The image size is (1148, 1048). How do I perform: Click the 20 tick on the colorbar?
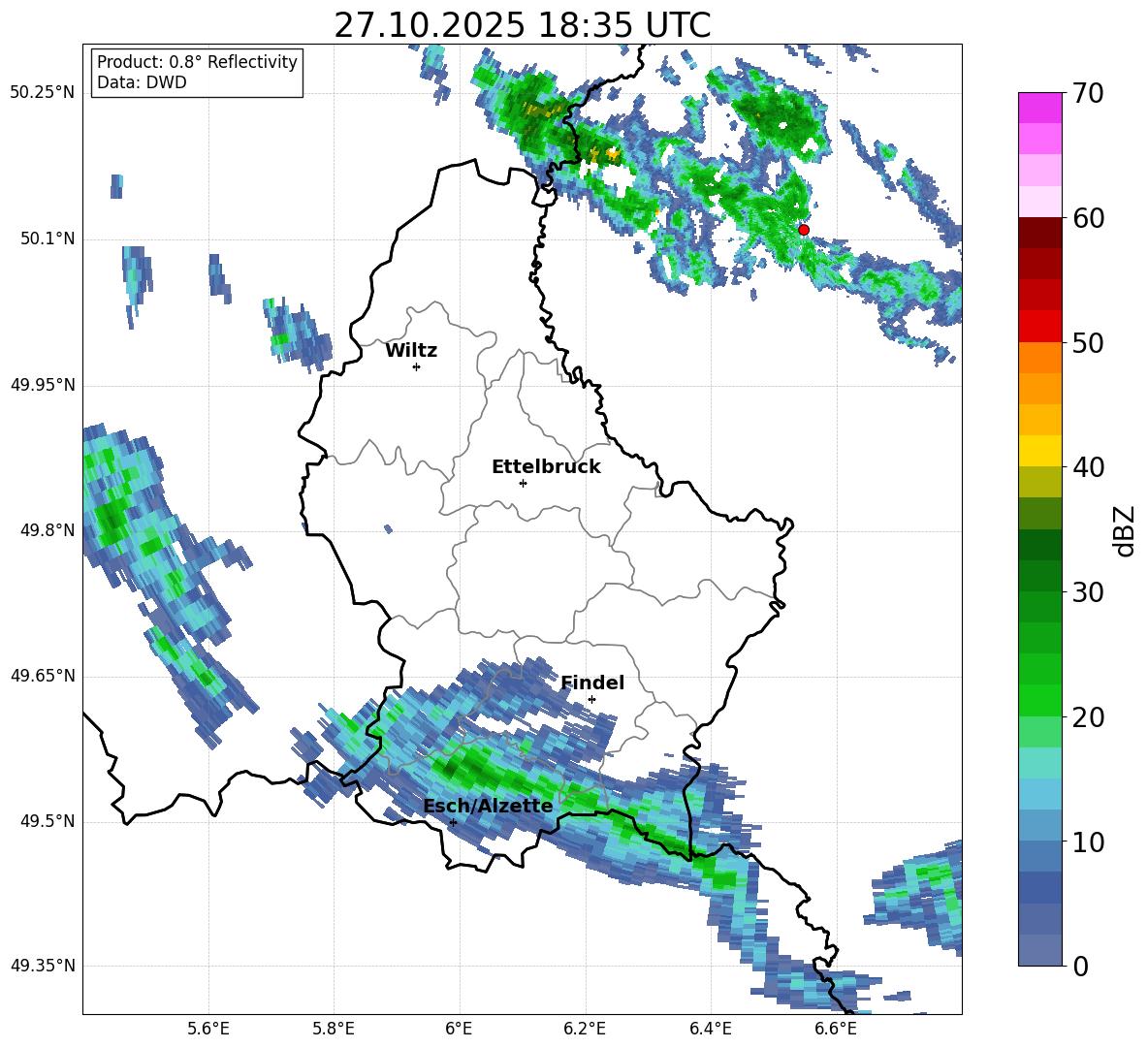(1088, 717)
